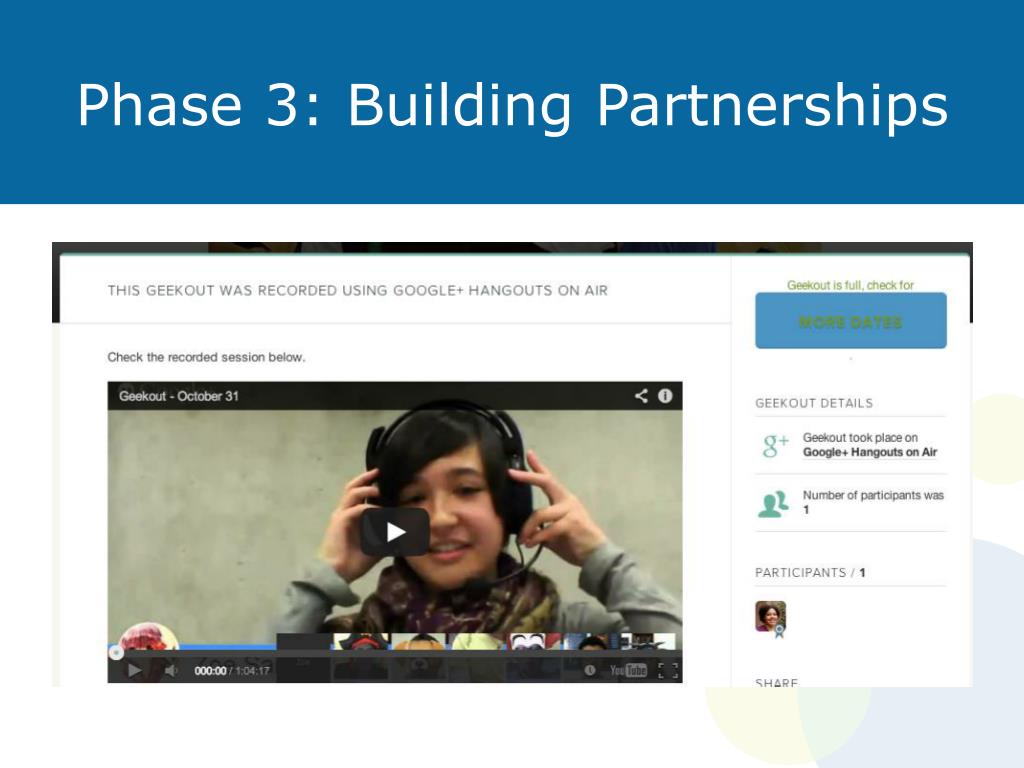Click the 'Number of participants was' text

pyautogui.click(x=873, y=496)
